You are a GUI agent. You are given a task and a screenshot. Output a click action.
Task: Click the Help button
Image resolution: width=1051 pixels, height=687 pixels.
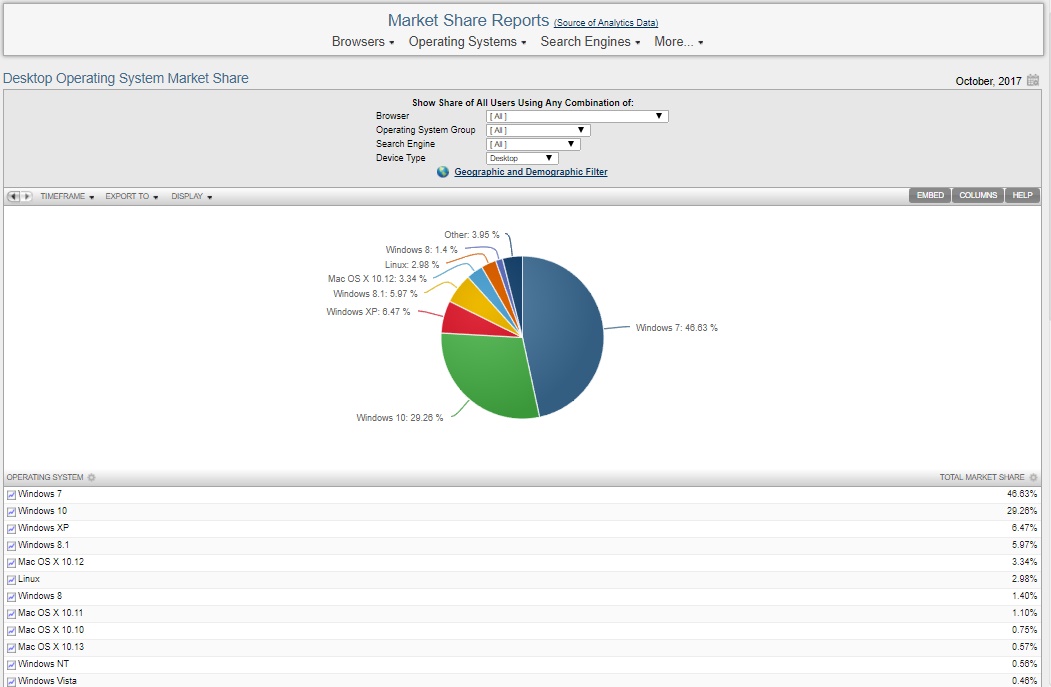coord(1022,195)
